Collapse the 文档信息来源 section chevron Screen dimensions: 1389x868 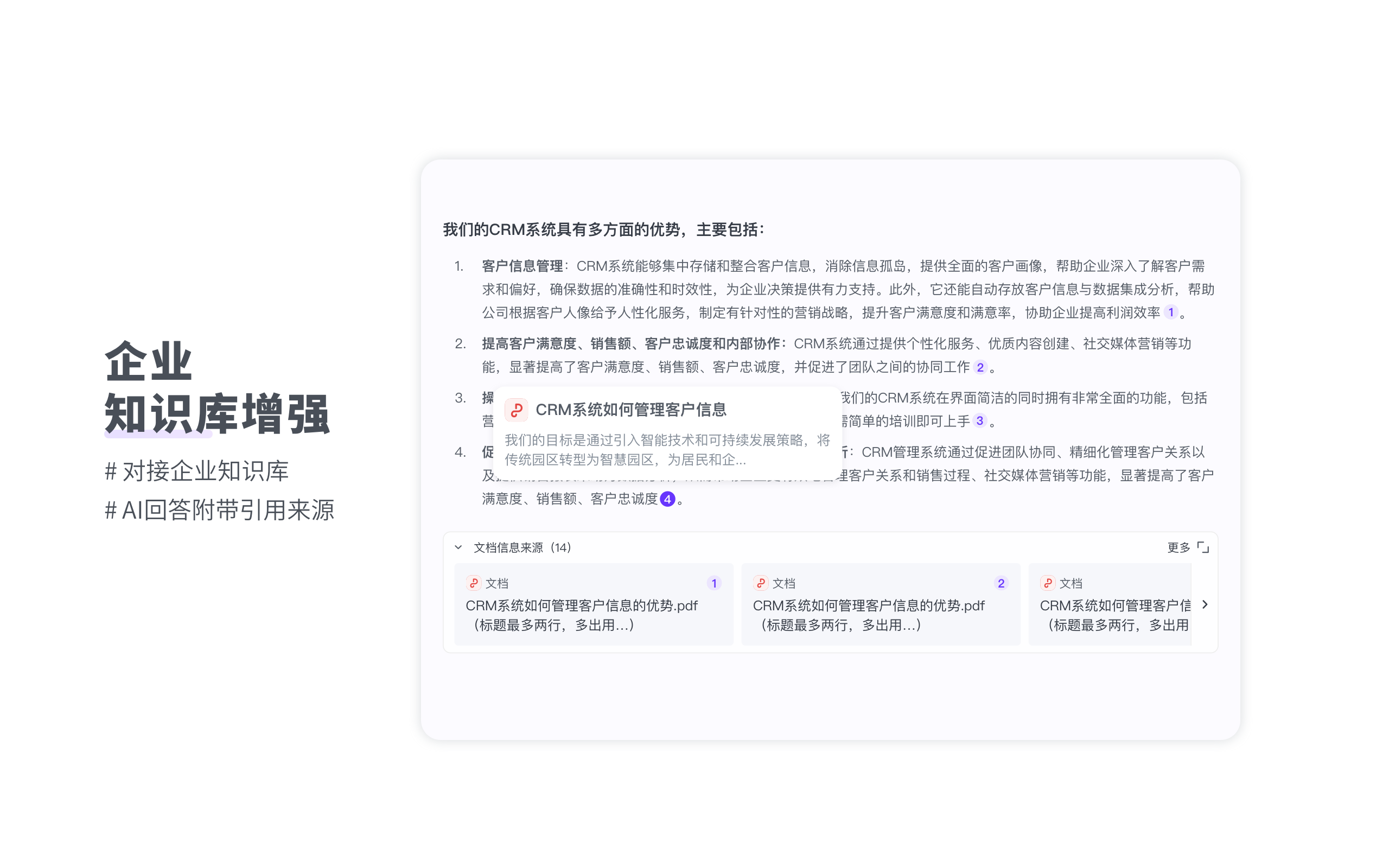[x=458, y=548]
